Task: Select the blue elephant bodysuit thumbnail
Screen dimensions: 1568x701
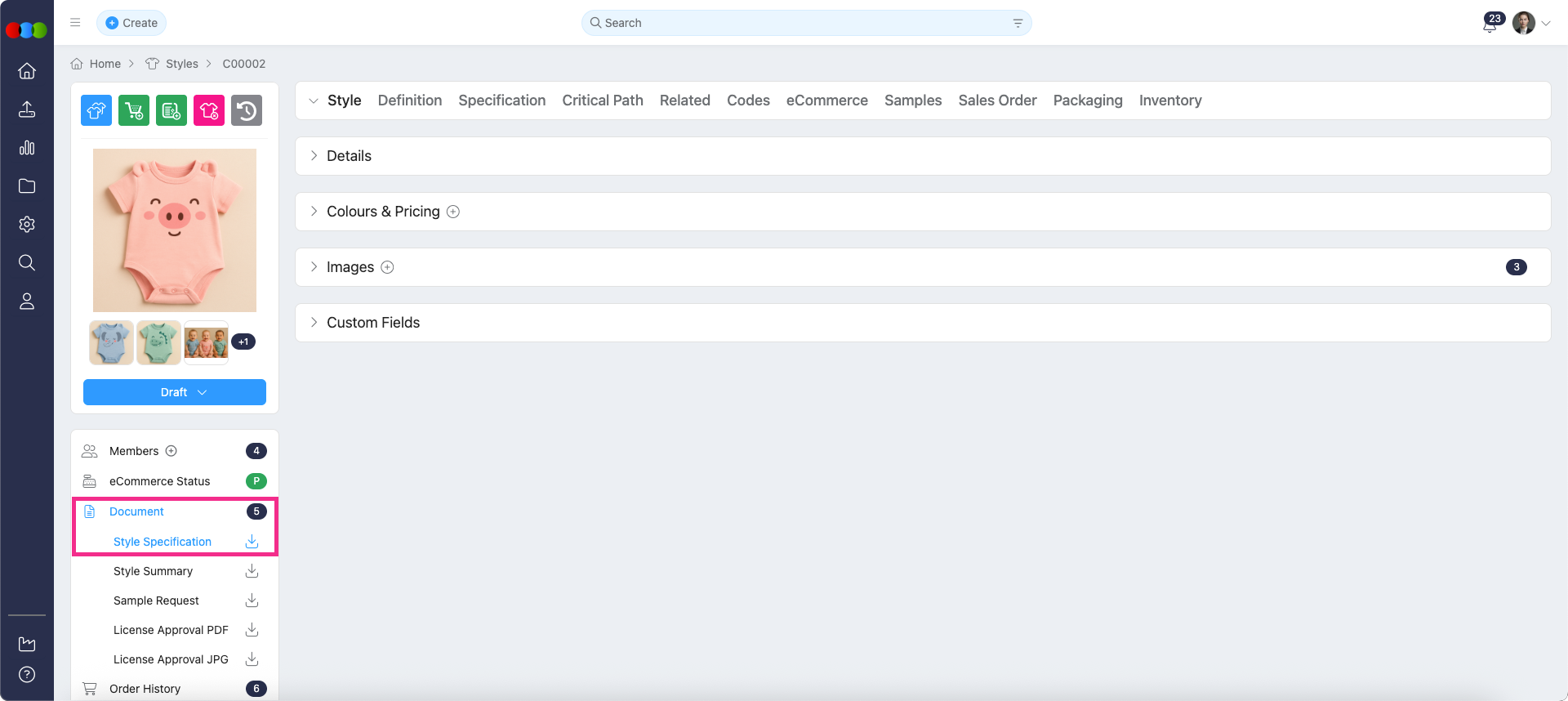Action: [x=111, y=342]
